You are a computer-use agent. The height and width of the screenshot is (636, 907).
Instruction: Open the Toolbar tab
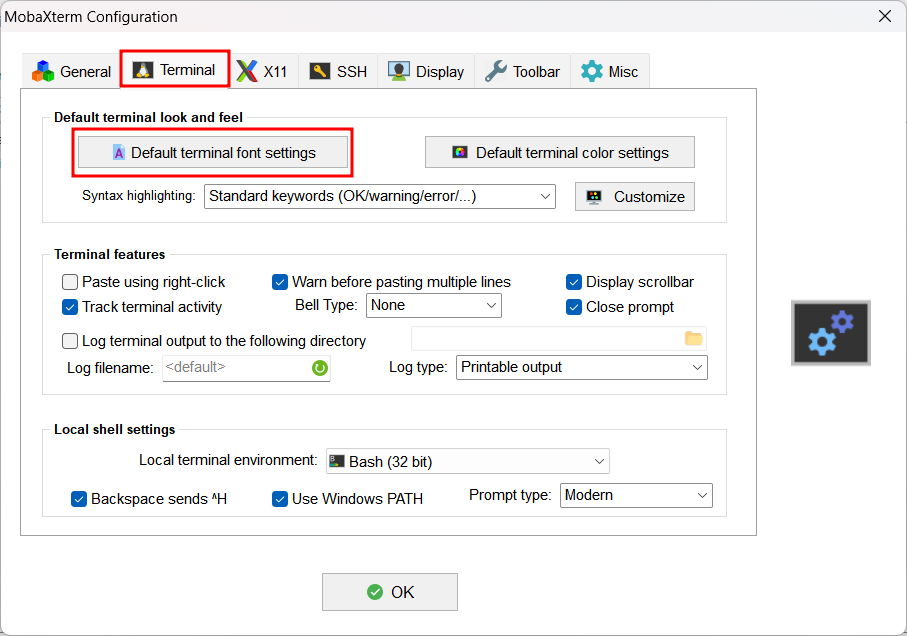tap(522, 72)
